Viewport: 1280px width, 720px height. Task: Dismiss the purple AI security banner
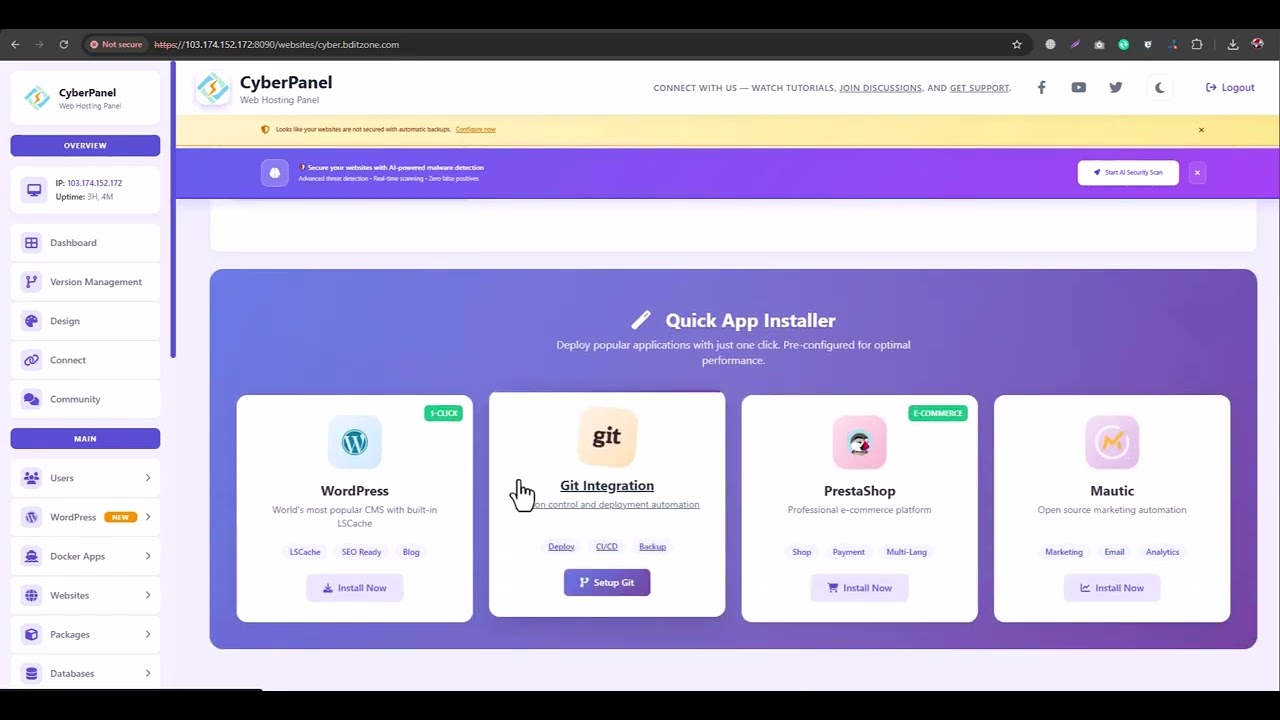[1197, 172]
